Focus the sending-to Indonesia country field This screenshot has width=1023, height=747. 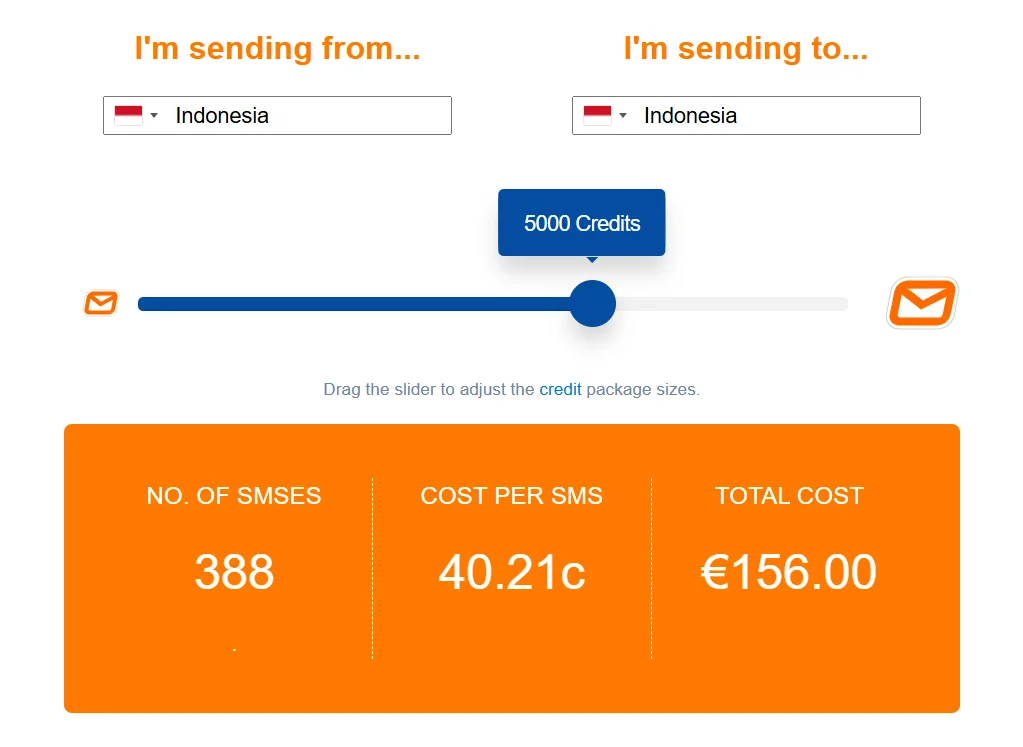770,116
